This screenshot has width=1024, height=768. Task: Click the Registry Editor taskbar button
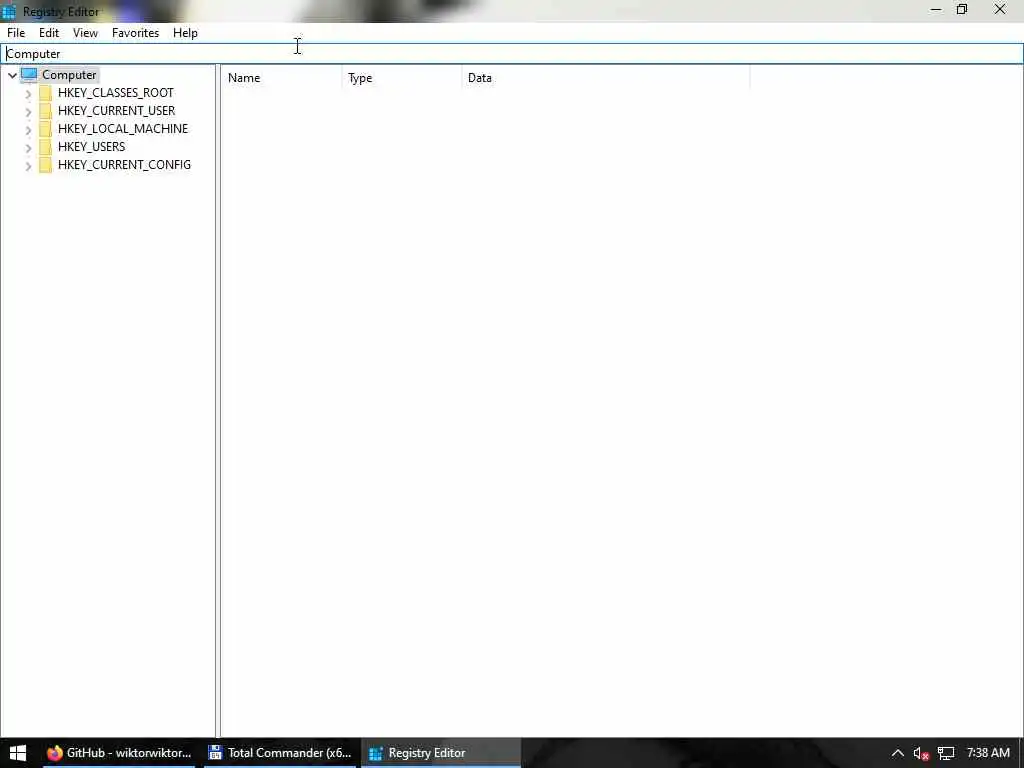[x=441, y=753]
